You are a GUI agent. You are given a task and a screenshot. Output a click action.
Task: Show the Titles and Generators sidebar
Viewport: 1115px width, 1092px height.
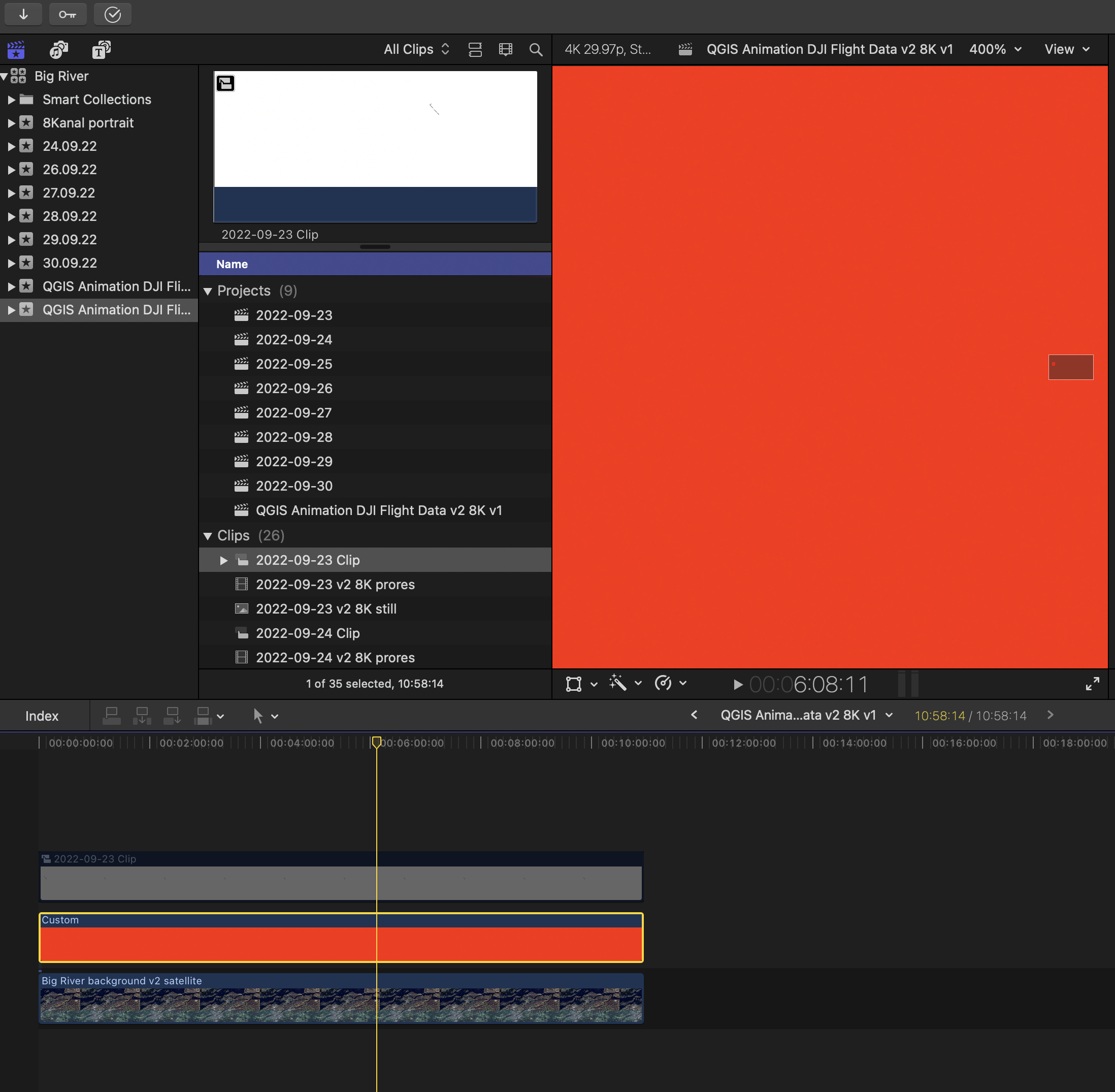point(102,50)
